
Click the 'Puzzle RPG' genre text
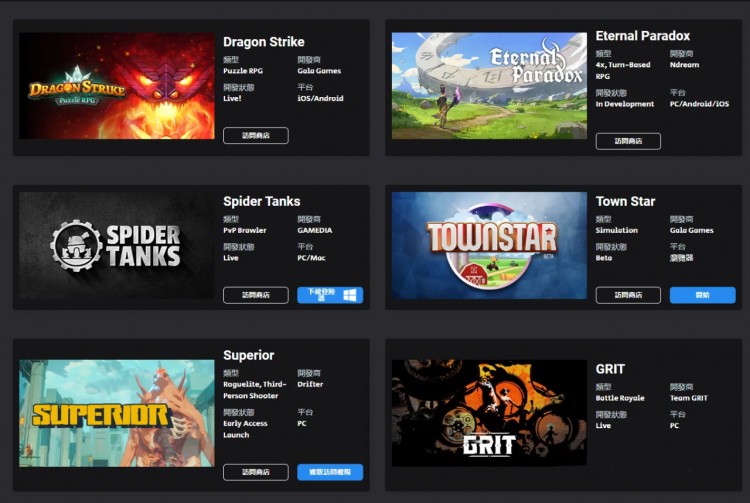tap(243, 71)
